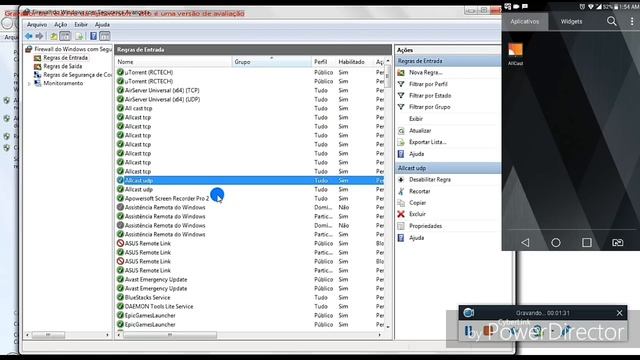Screen dimensions: 640x360
Task: Collapse Regras de Entrada actions section header
Action: pos(448,61)
